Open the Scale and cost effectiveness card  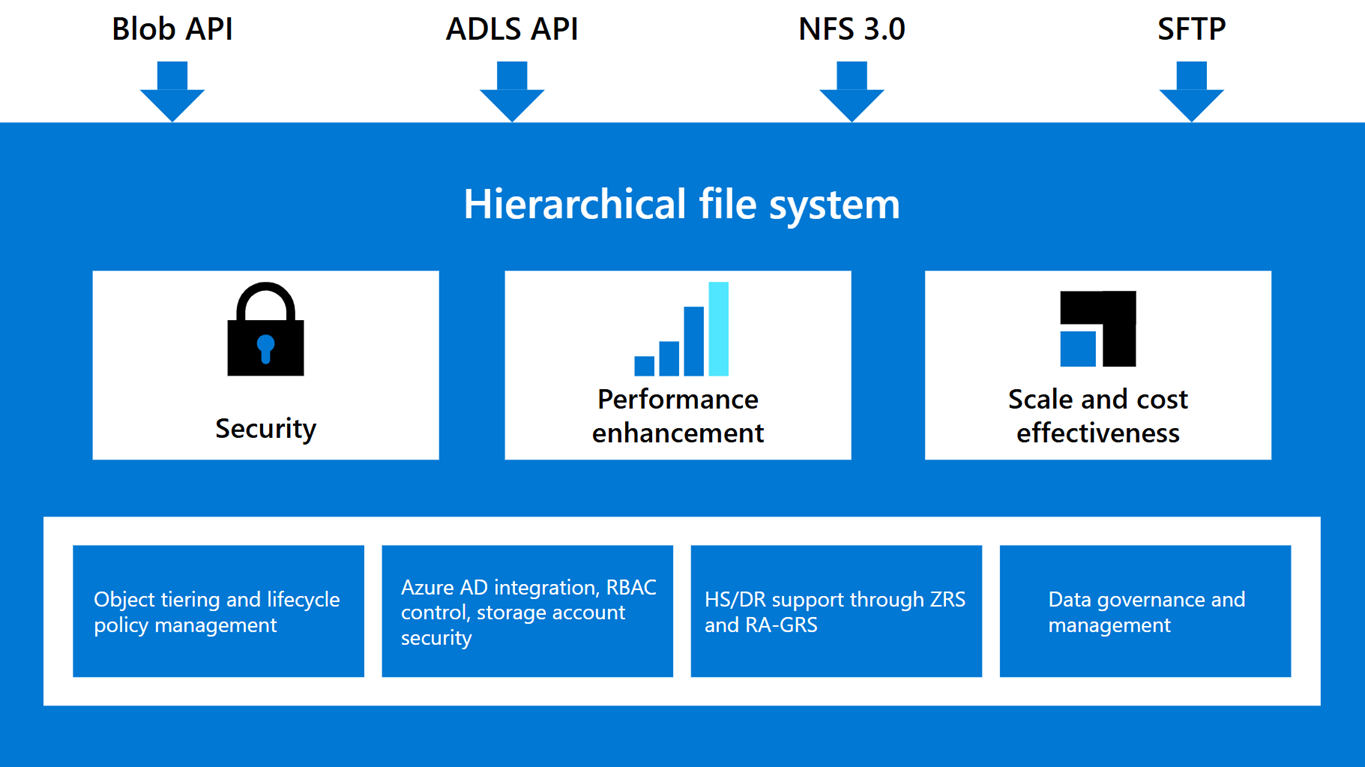[x=1097, y=364]
